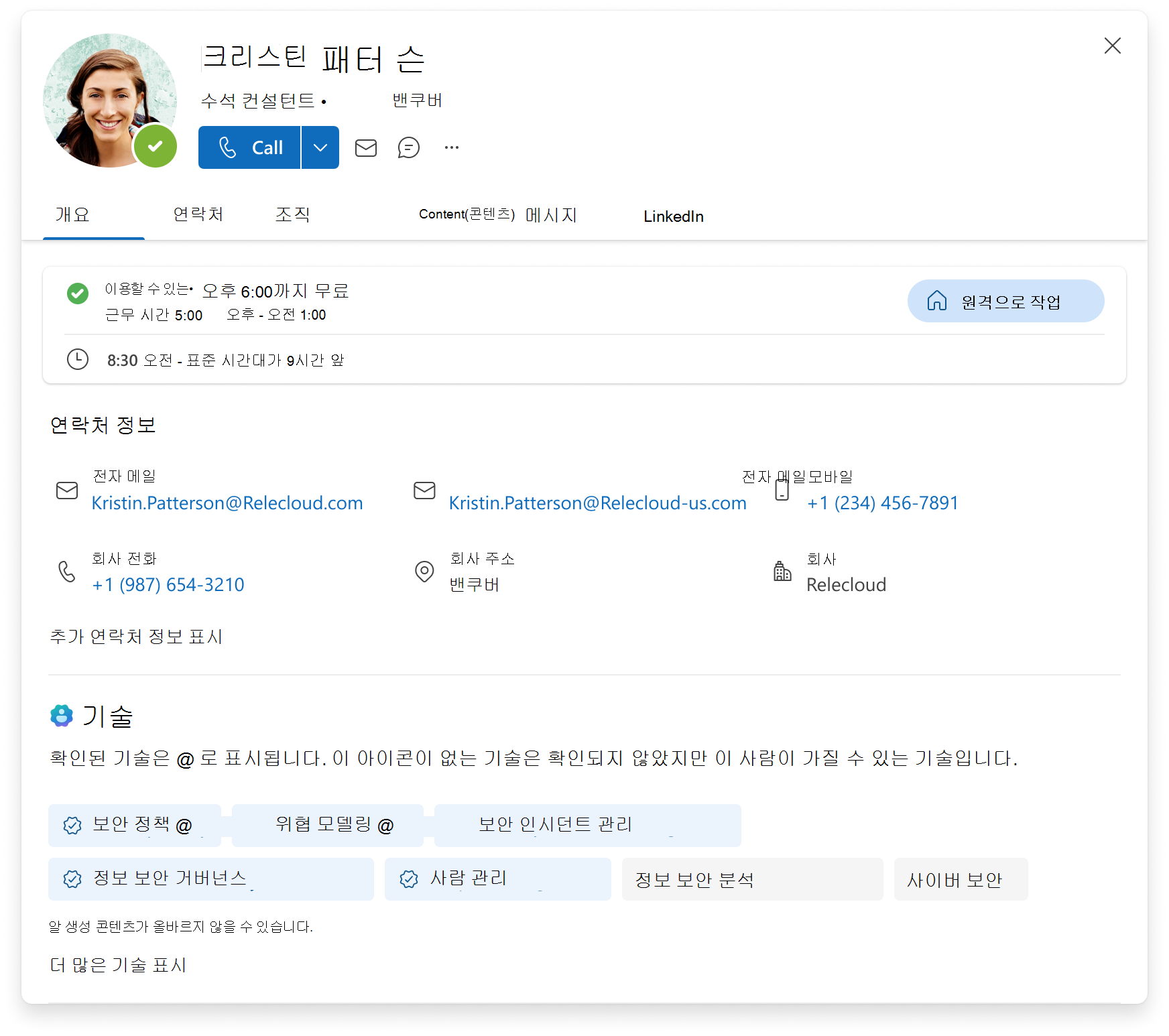
Task: Open more actions ellipsis menu
Action: click(452, 147)
